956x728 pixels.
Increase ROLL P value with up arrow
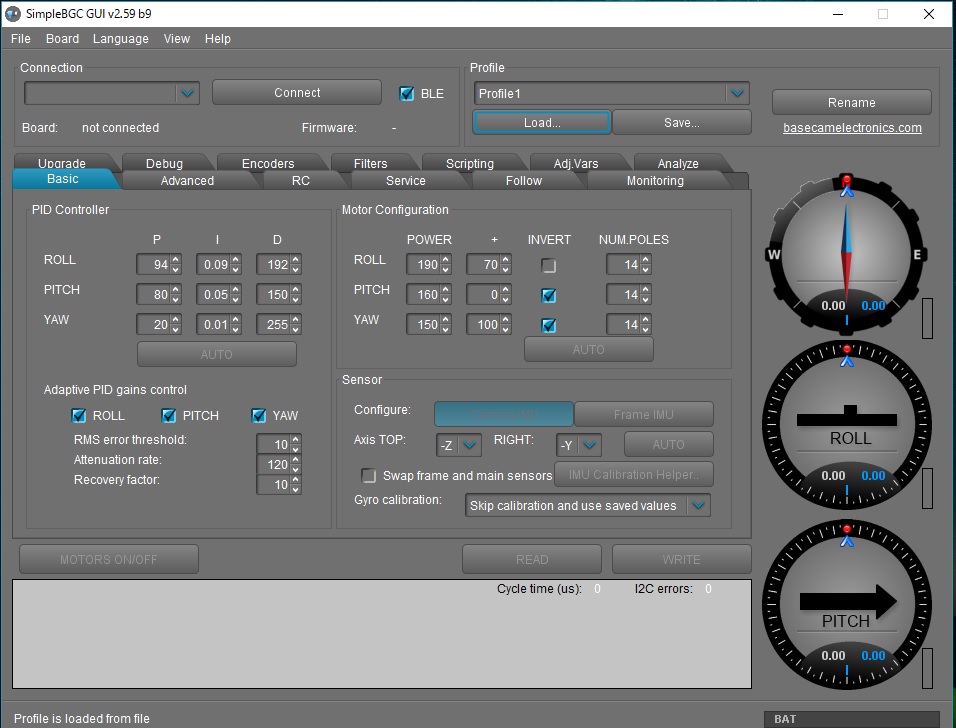pos(176,260)
